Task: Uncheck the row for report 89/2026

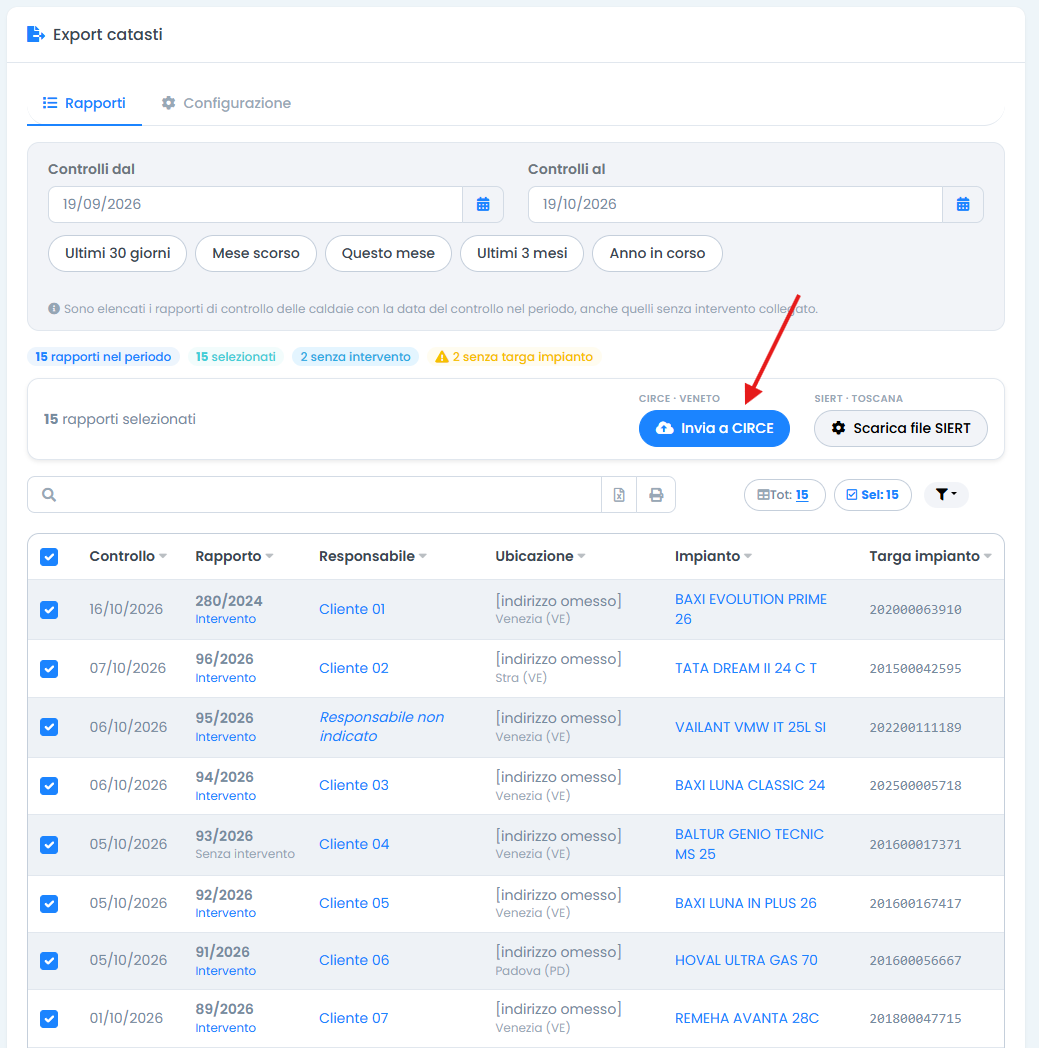Action: point(49,1019)
